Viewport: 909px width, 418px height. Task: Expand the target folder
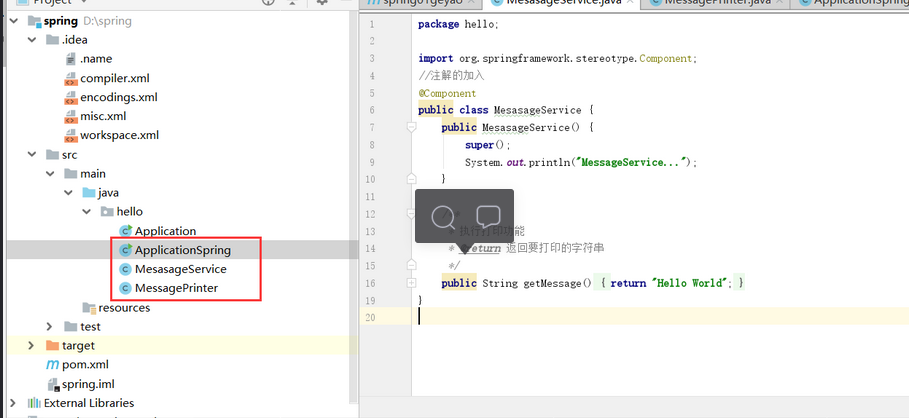[x=31, y=346]
